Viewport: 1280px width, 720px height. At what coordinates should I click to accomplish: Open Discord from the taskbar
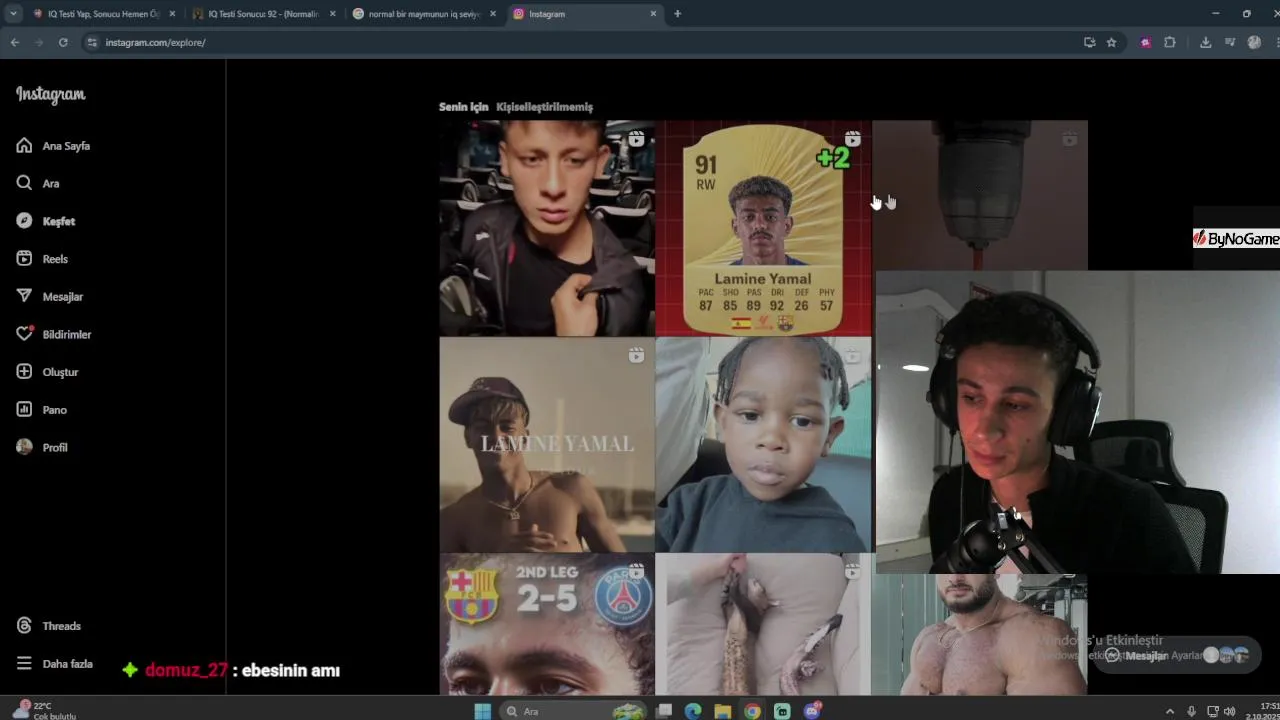pyautogui.click(x=813, y=711)
